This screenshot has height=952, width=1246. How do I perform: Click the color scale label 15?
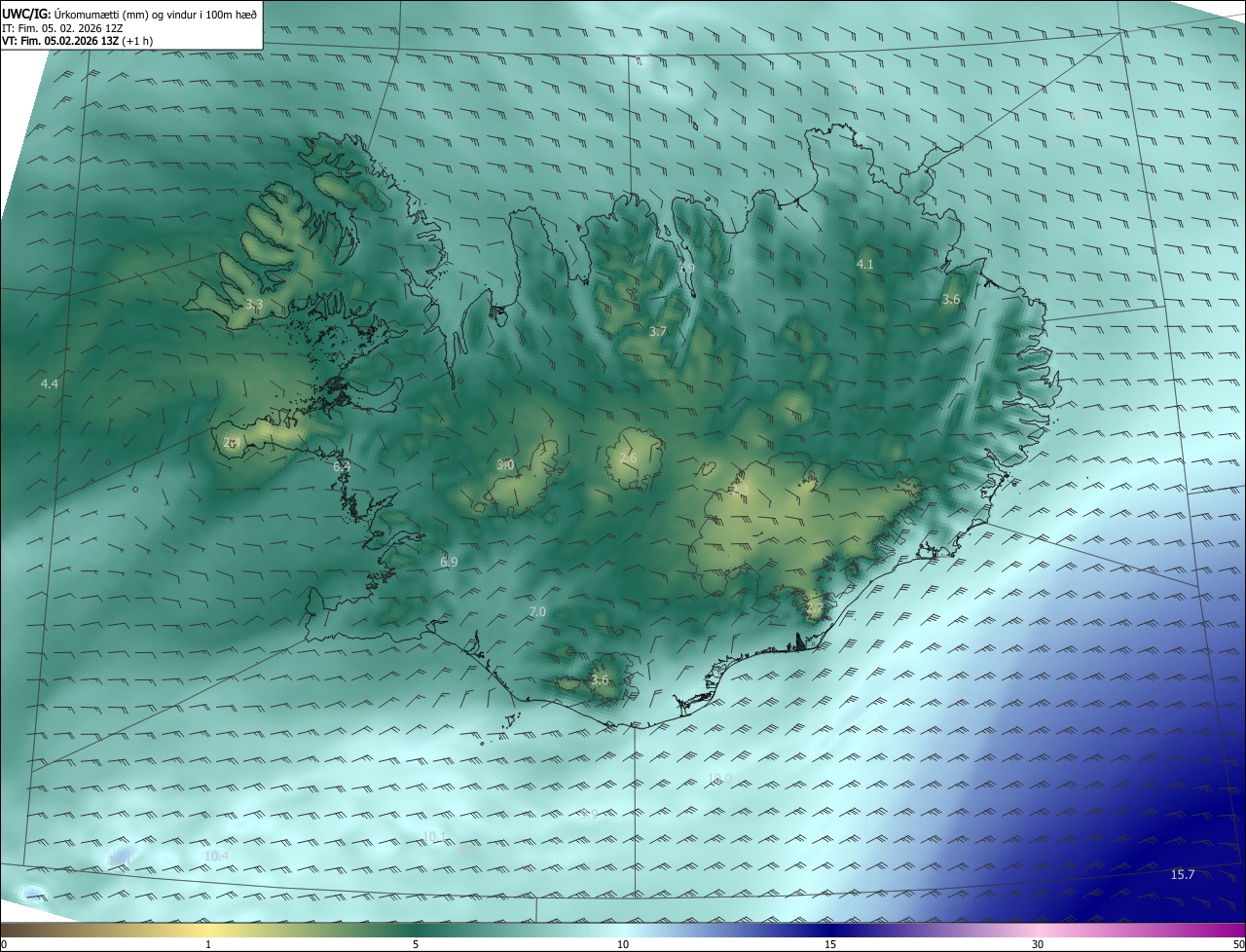click(830, 945)
